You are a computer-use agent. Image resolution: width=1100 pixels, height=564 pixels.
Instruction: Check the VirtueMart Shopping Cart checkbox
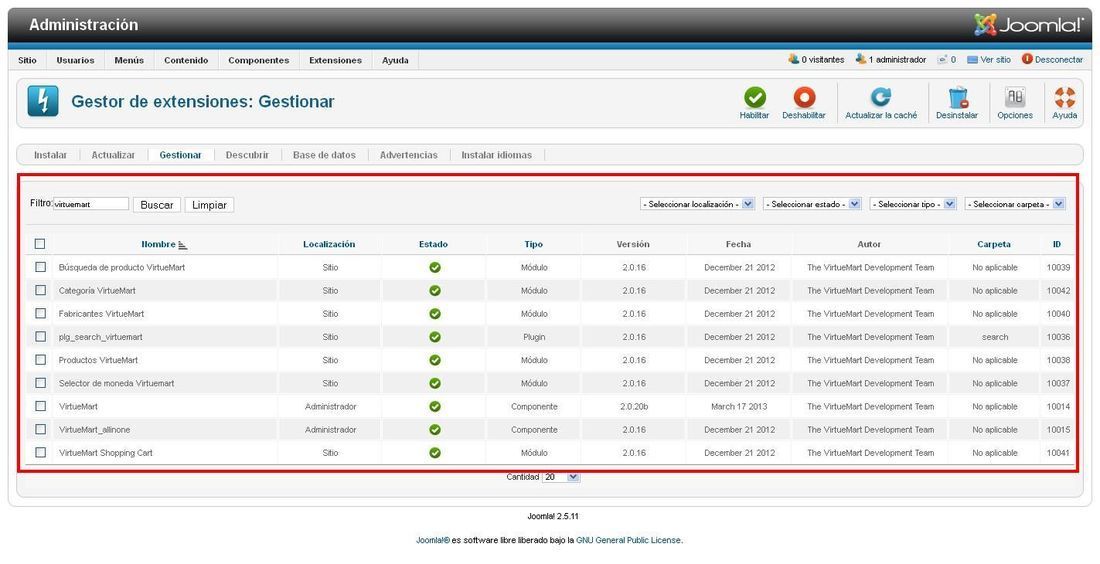point(41,452)
